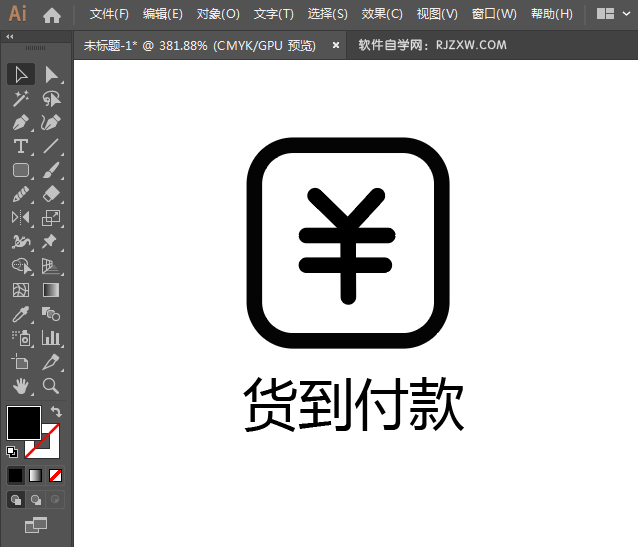This screenshot has height=547, width=638.
Task: Open the 效果(C) menu
Action: 382,14
